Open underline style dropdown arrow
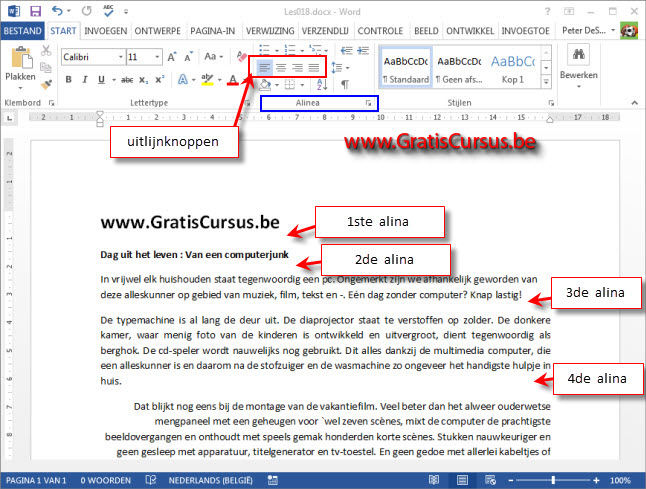 coord(114,80)
